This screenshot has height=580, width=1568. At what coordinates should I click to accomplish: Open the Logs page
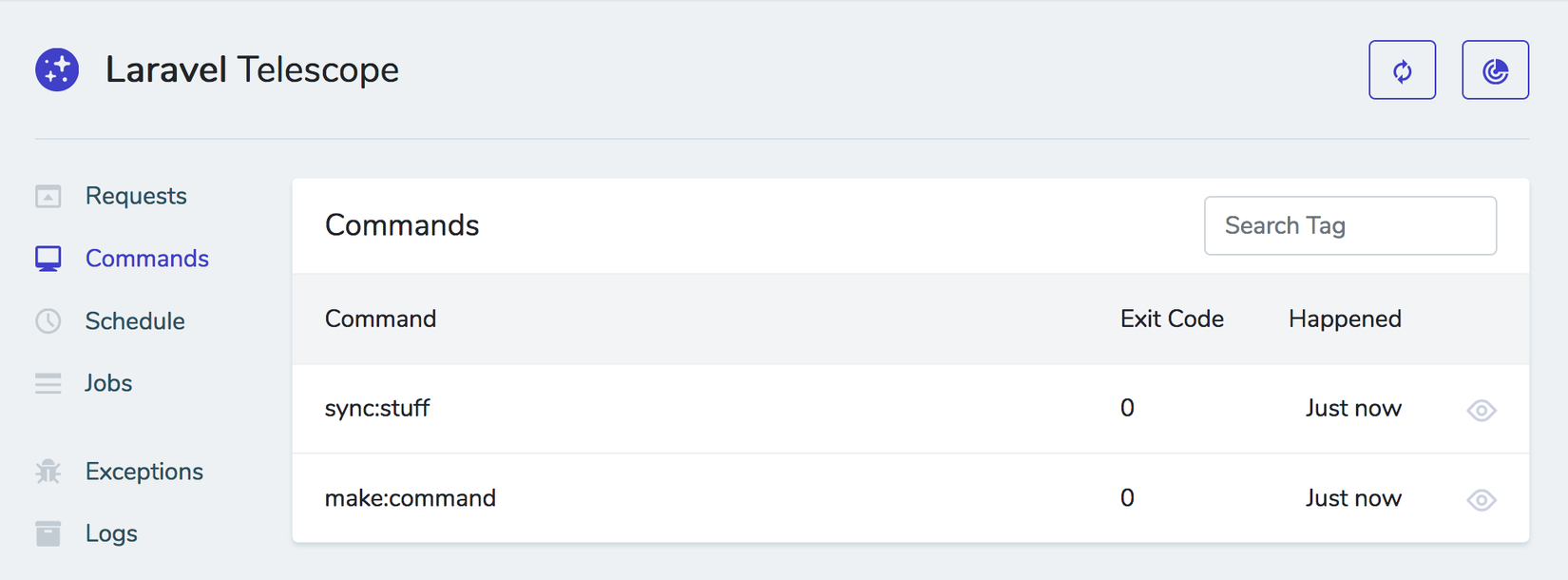pyautogui.click(x=111, y=533)
